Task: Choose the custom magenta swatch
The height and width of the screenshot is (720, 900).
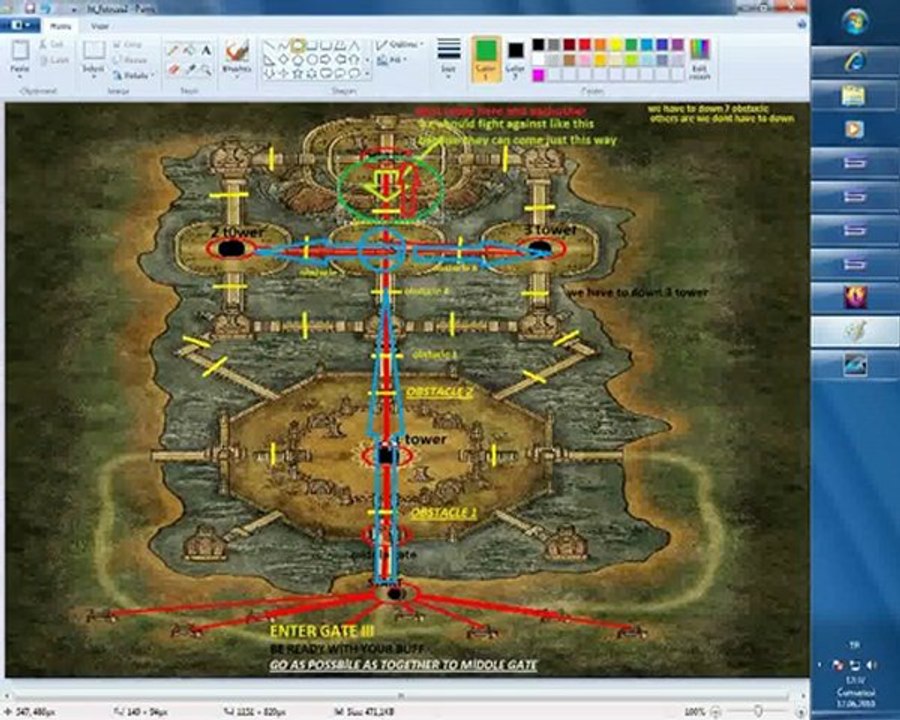Action: pos(538,75)
